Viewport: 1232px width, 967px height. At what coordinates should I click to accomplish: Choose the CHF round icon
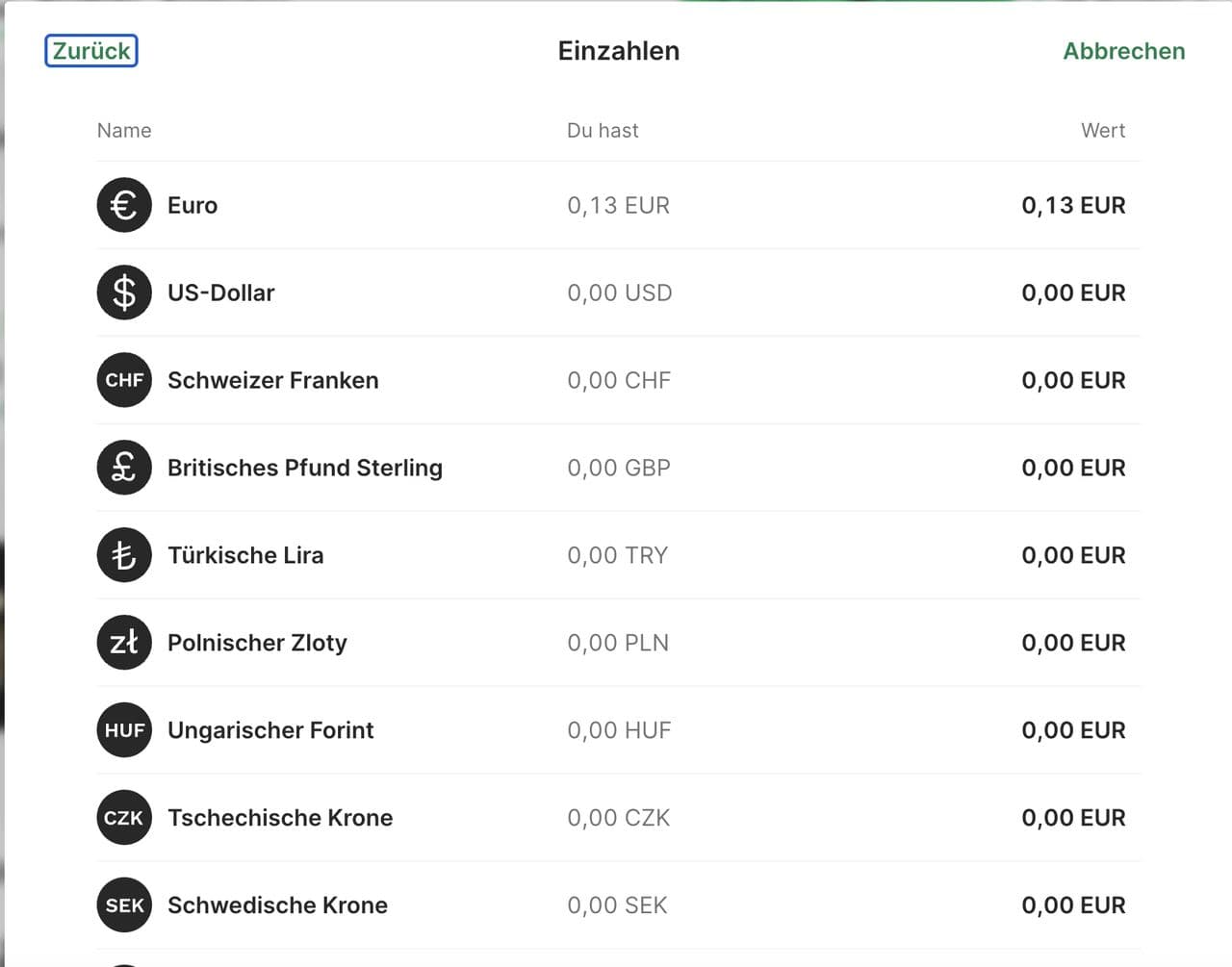124,380
